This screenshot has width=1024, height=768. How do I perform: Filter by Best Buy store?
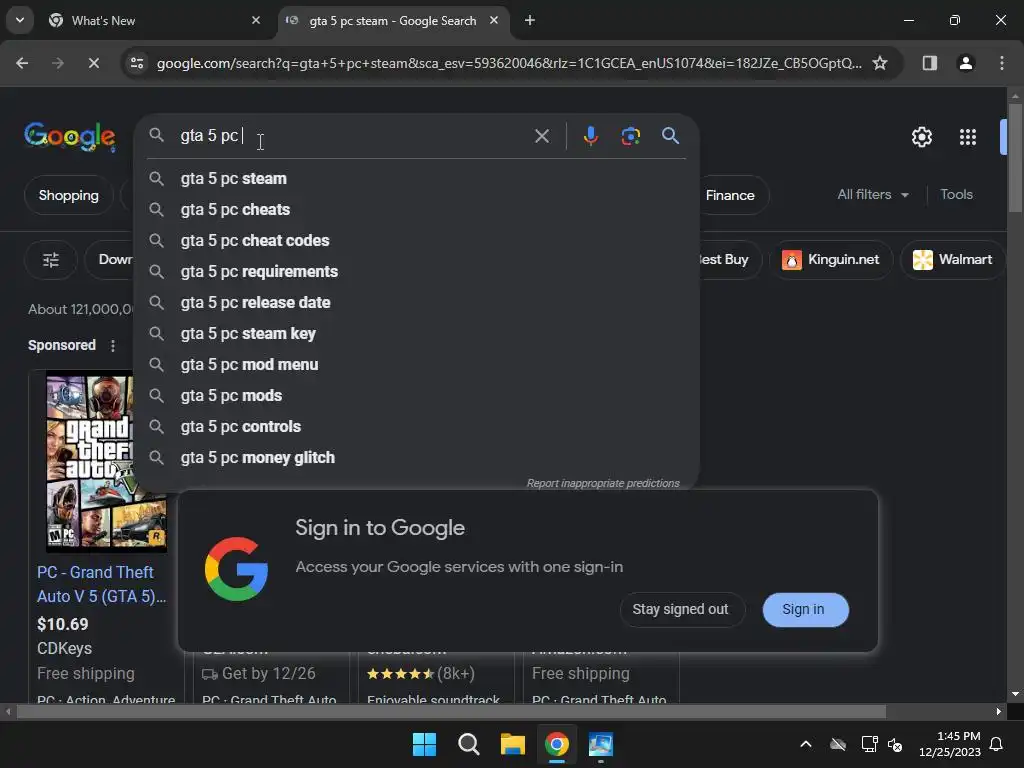[728, 260]
